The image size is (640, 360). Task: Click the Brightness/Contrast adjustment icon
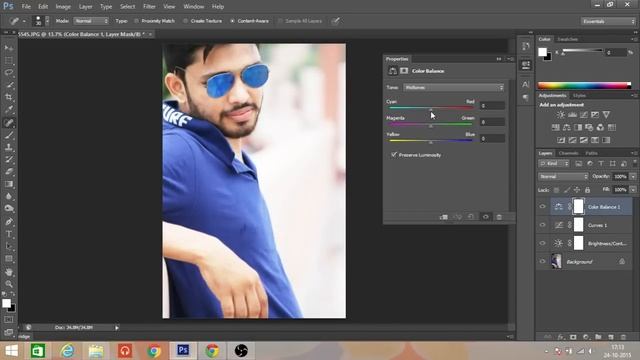pyautogui.click(x=561, y=115)
